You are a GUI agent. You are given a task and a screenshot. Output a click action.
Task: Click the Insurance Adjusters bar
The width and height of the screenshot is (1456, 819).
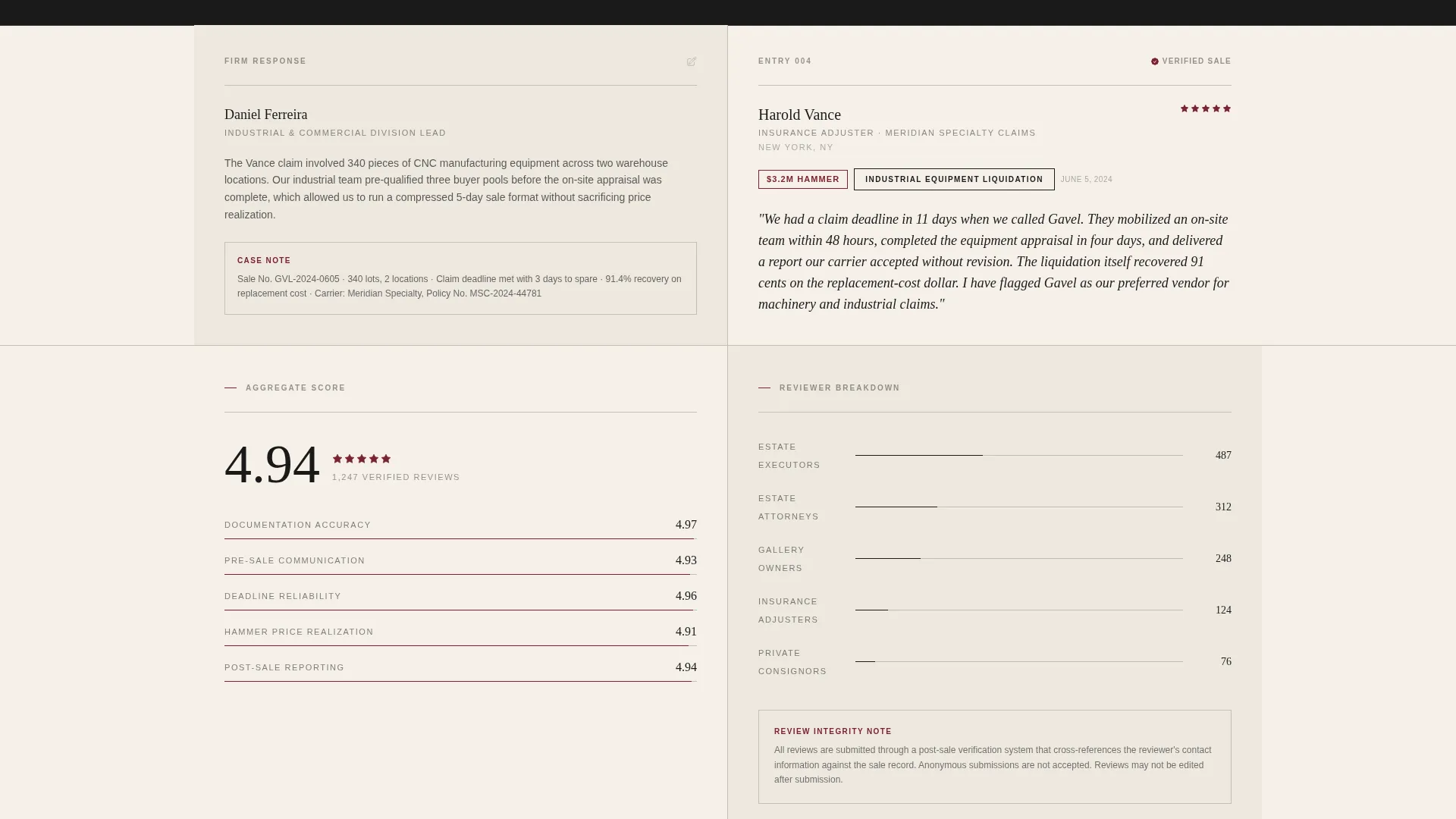1019,610
